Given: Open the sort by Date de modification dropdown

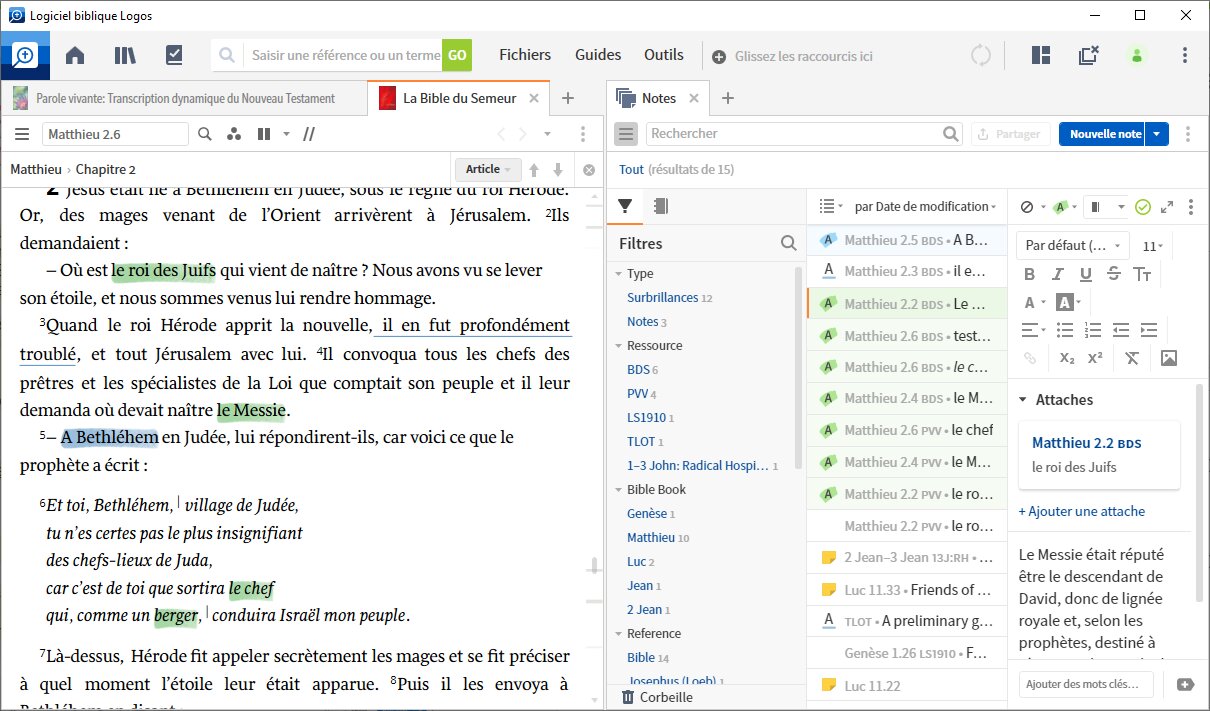Looking at the screenshot, I should click(x=925, y=207).
